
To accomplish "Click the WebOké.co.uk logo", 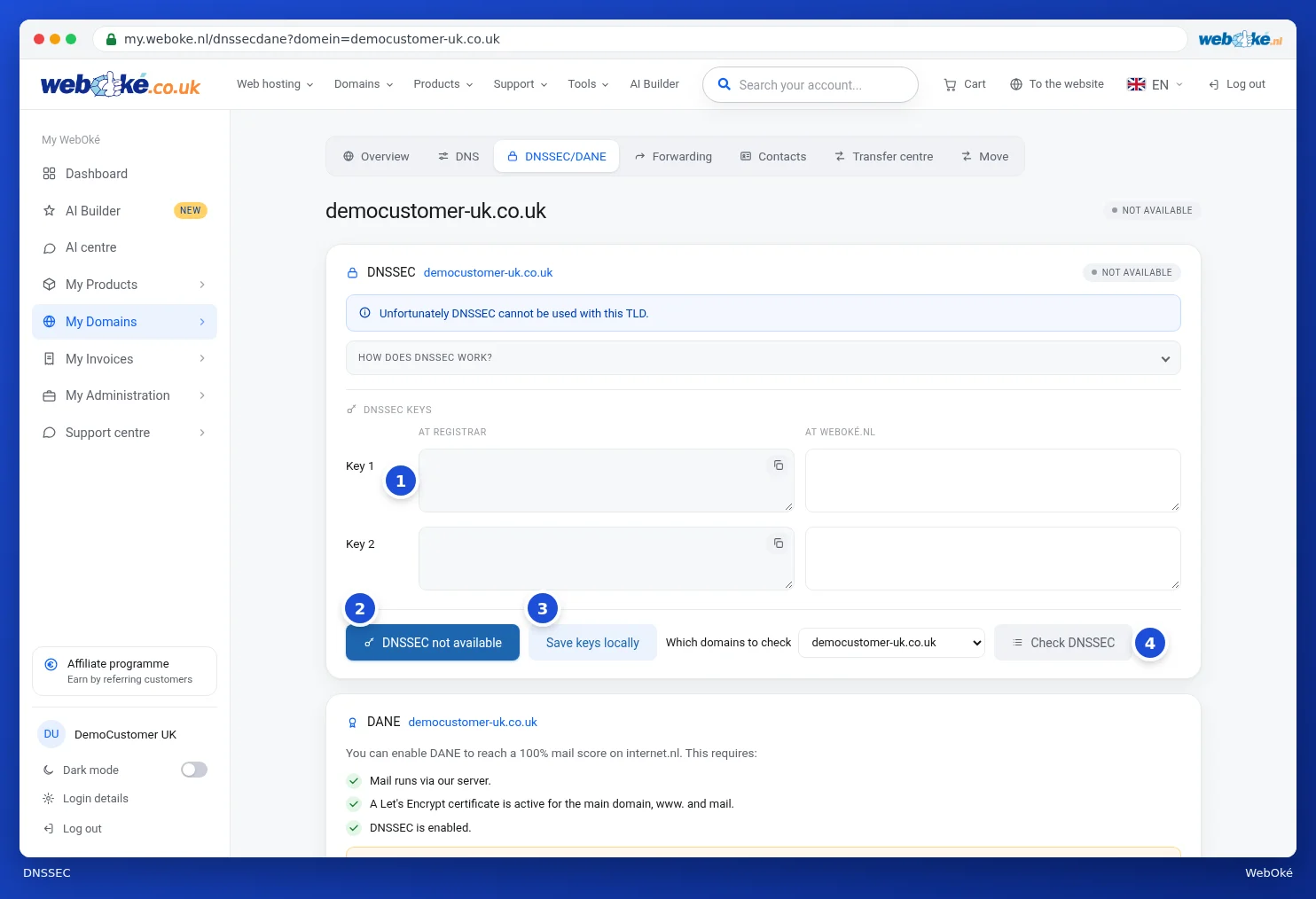I will [121, 84].
